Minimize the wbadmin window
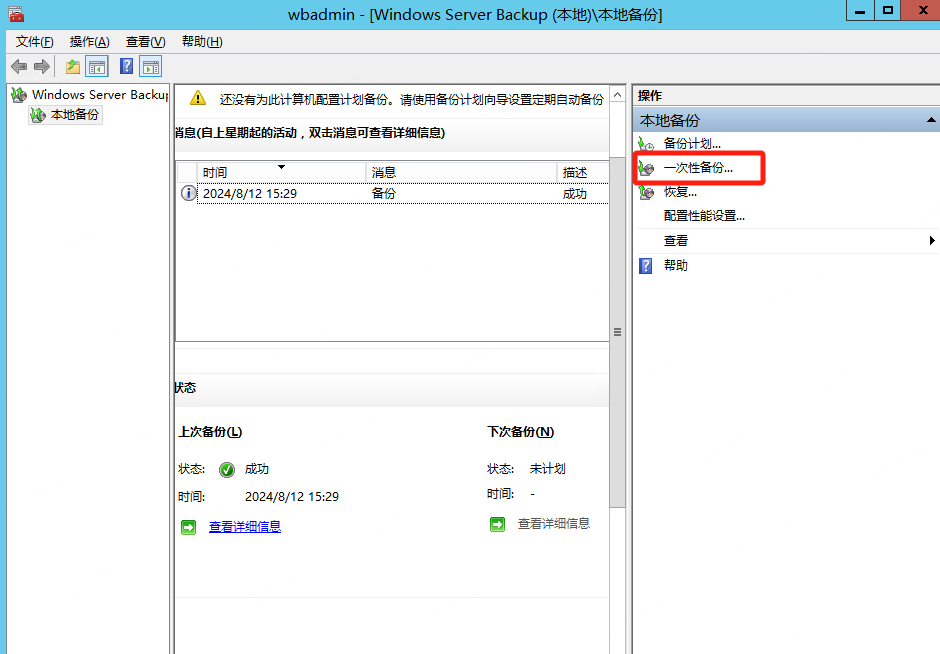The image size is (940, 654). pyautogui.click(x=860, y=11)
